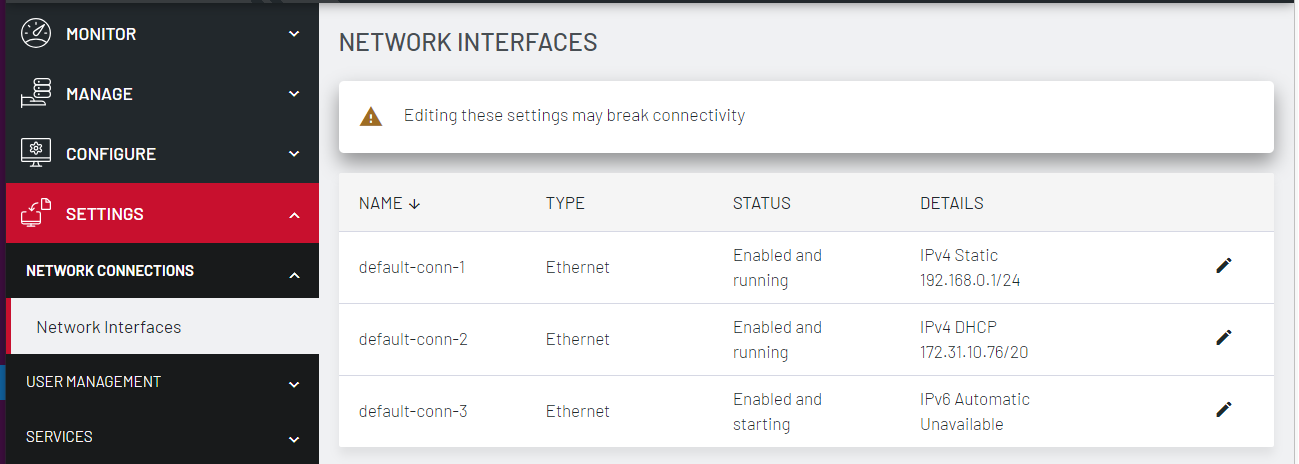Edit default-conn-1 with pencil icon
Viewport: 1299px width, 464px height.
click(1223, 266)
